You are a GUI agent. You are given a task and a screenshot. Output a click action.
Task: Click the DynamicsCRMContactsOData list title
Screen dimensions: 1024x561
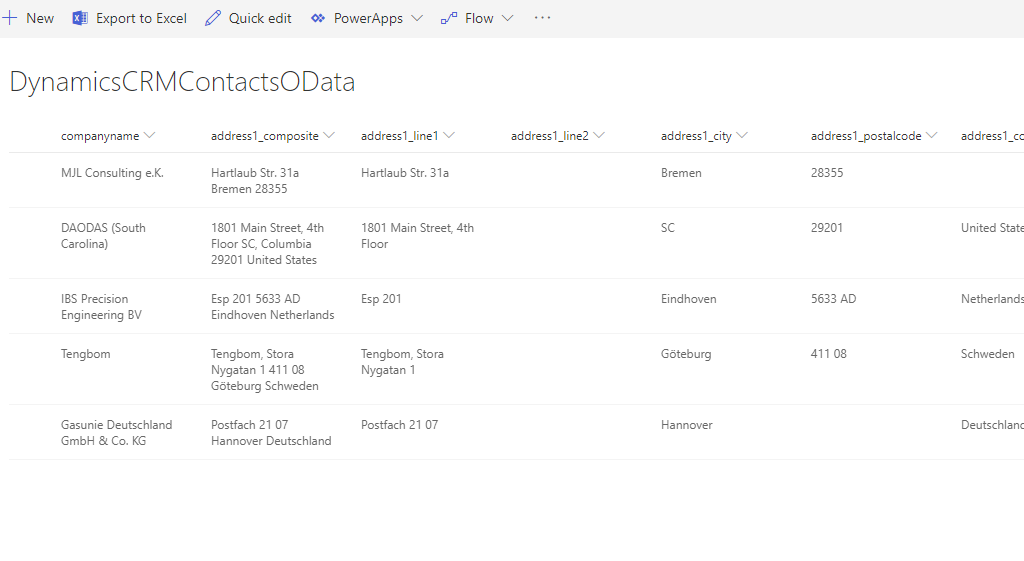(x=182, y=82)
